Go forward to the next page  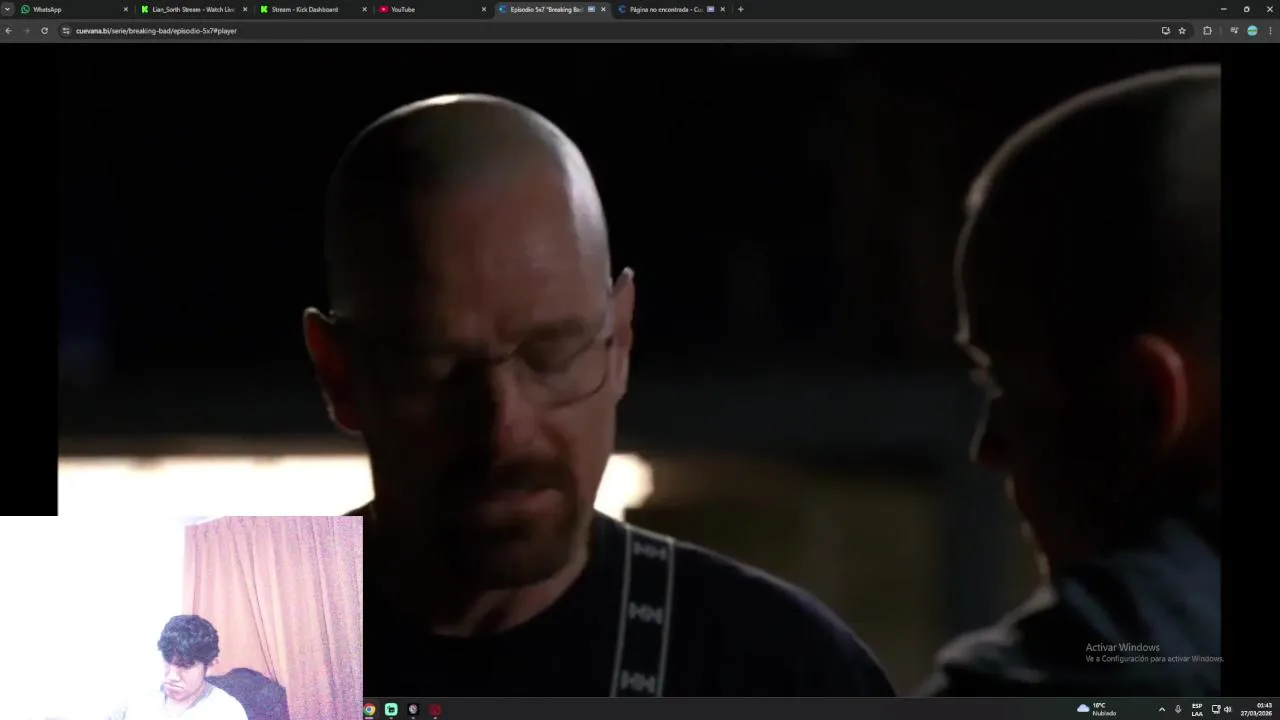26,31
